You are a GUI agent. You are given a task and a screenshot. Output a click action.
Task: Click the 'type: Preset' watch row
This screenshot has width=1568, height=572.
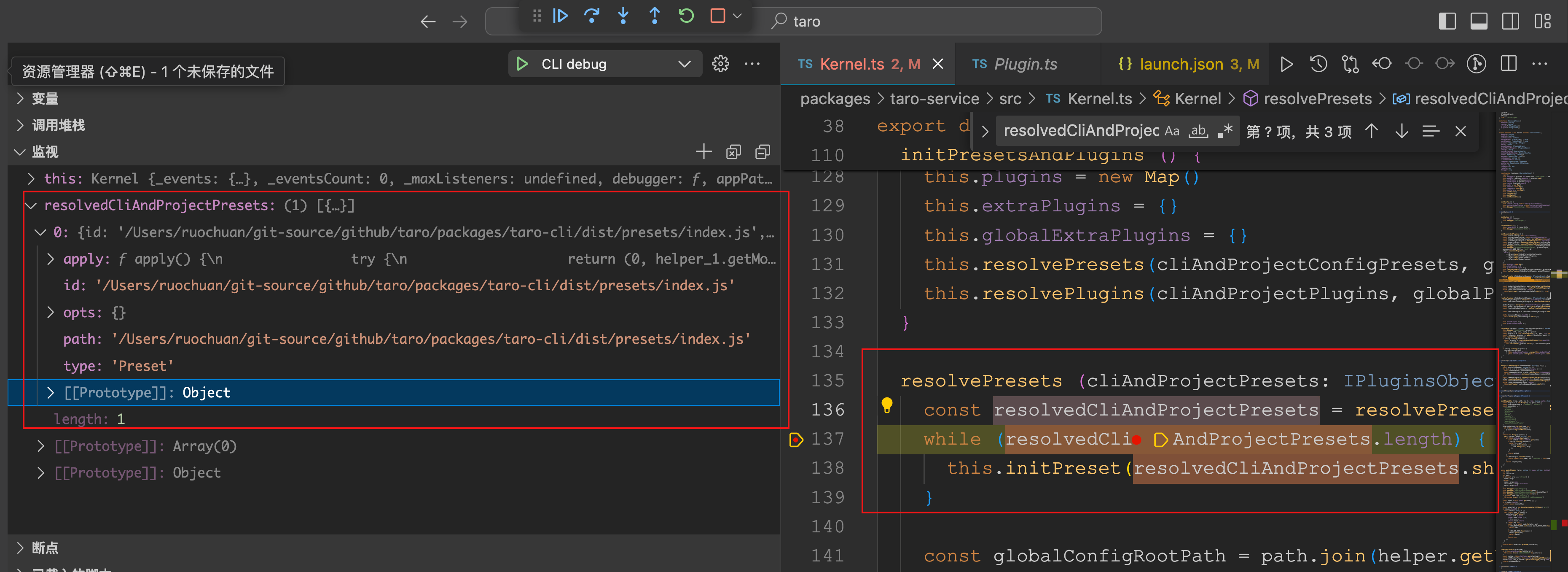393,365
